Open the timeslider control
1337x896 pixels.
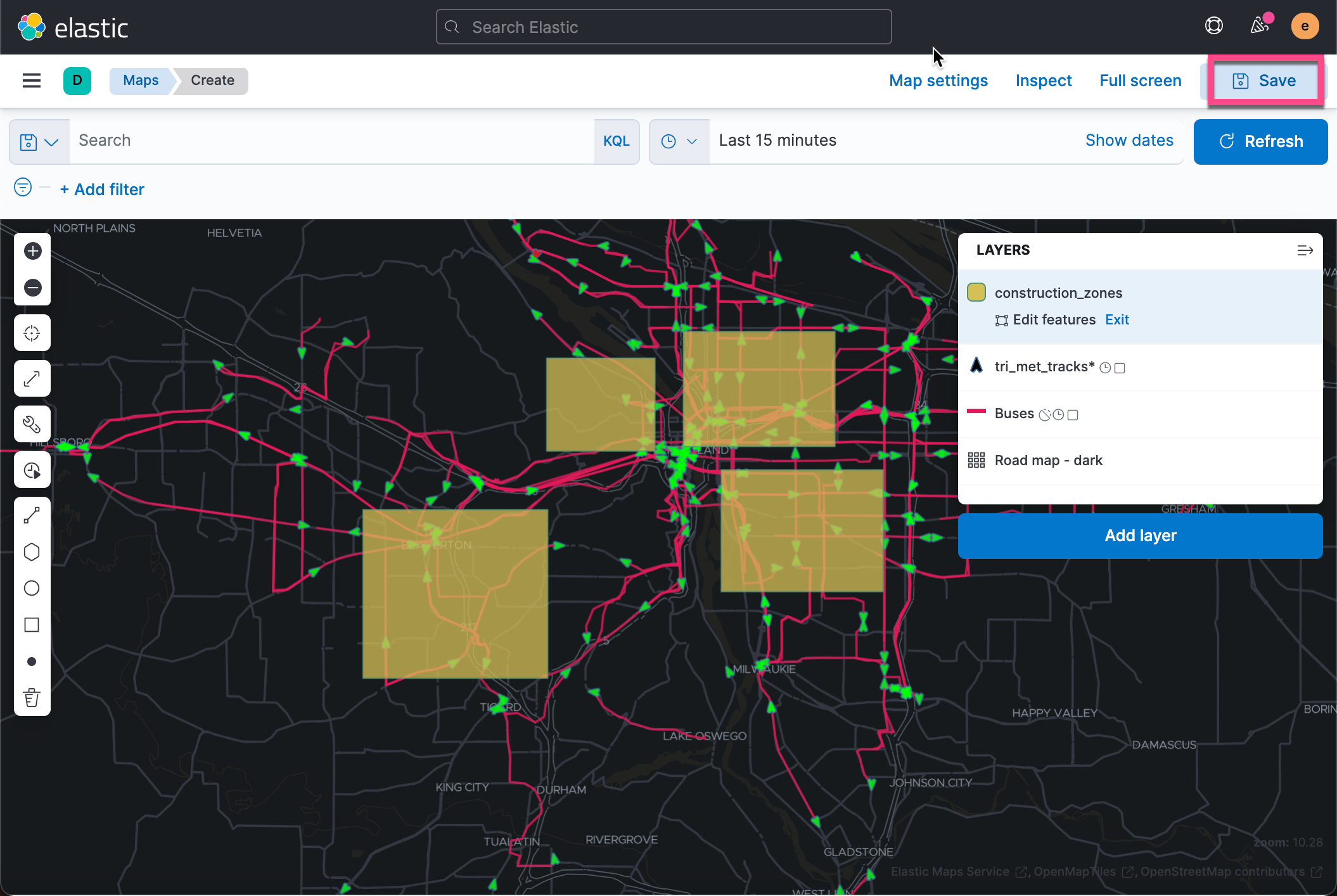32,470
